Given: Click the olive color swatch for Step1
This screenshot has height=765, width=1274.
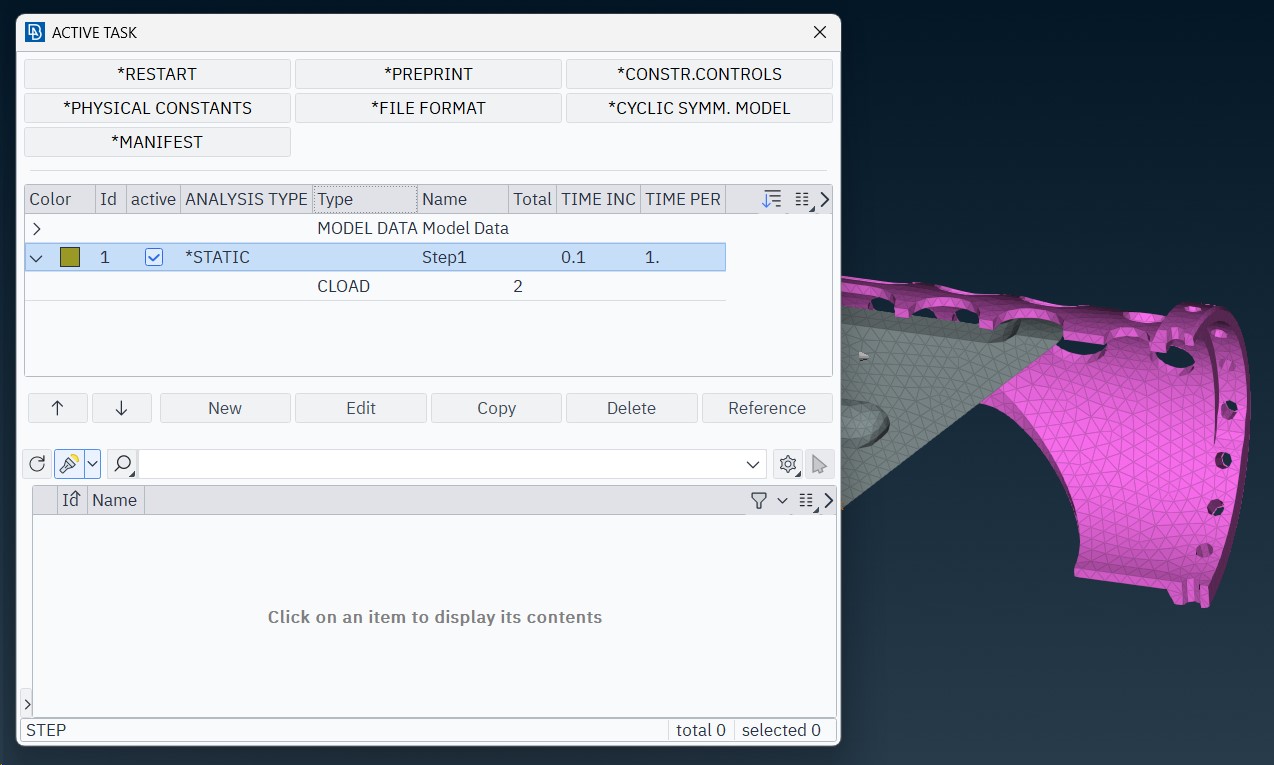Looking at the screenshot, I should click(x=70, y=257).
